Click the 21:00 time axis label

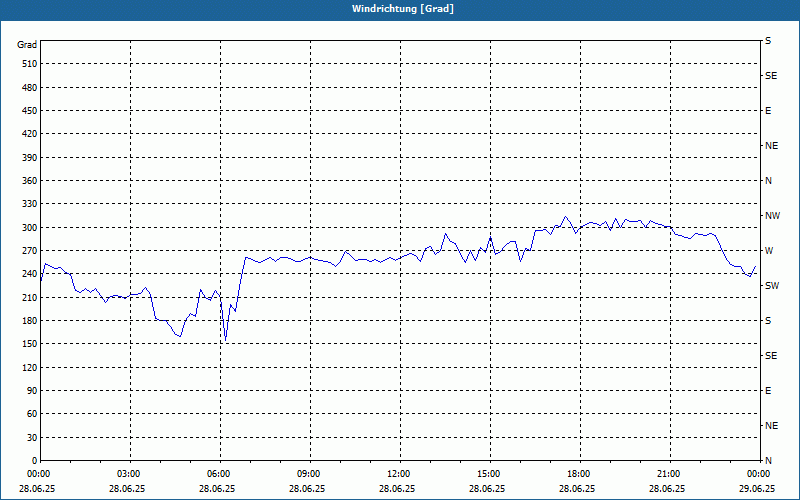[668, 474]
